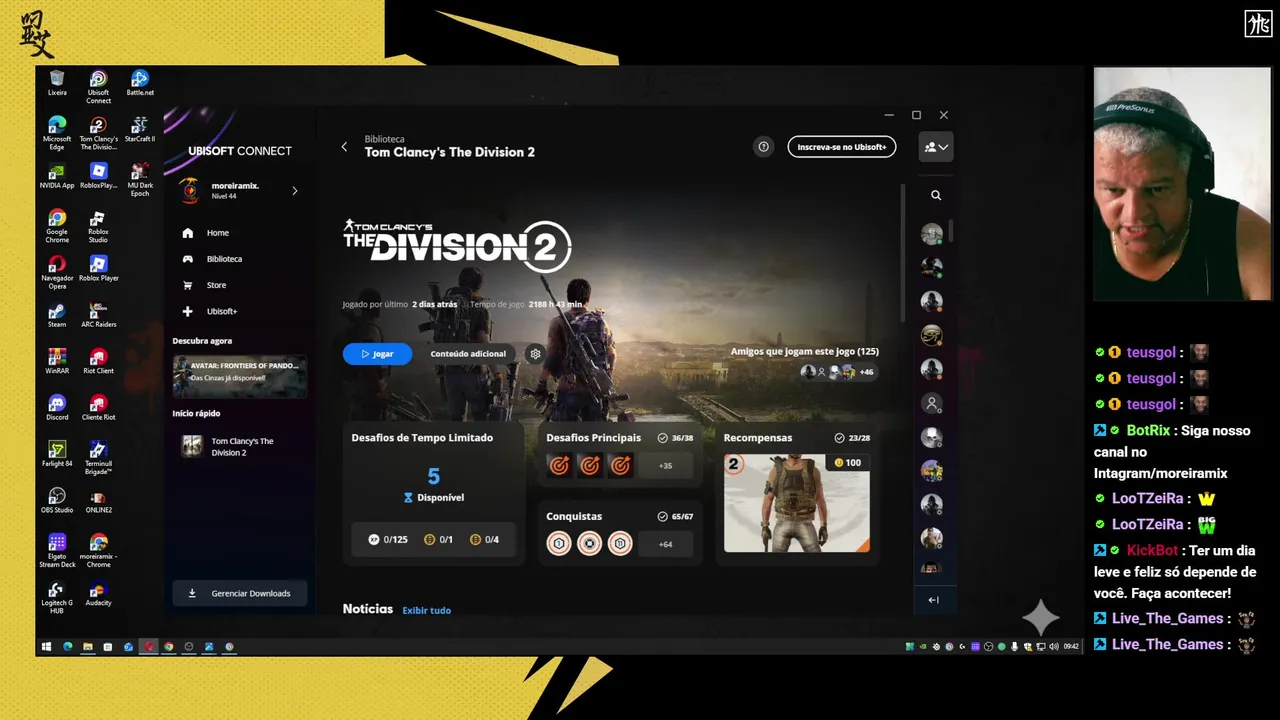1280x720 pixels.
Task: Open Riot Client desktop icon
Action: pos(98,361)
